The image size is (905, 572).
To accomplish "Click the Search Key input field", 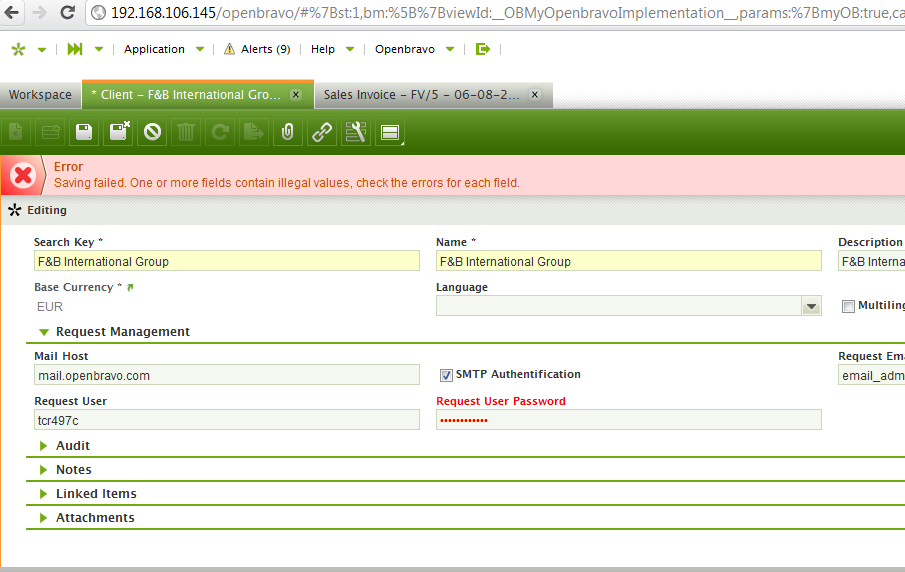I will 227,261.
